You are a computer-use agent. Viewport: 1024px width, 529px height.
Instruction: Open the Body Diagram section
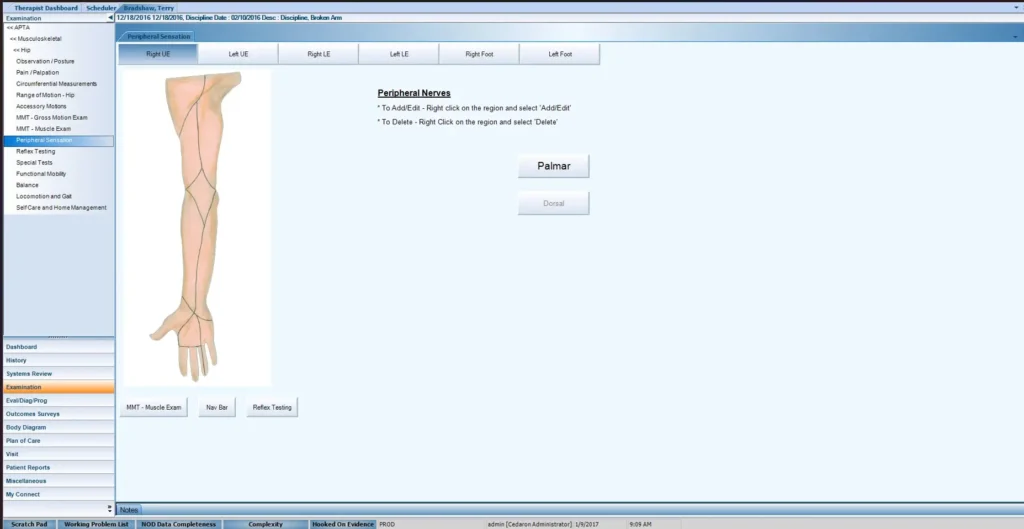click(x=59, y=427)
